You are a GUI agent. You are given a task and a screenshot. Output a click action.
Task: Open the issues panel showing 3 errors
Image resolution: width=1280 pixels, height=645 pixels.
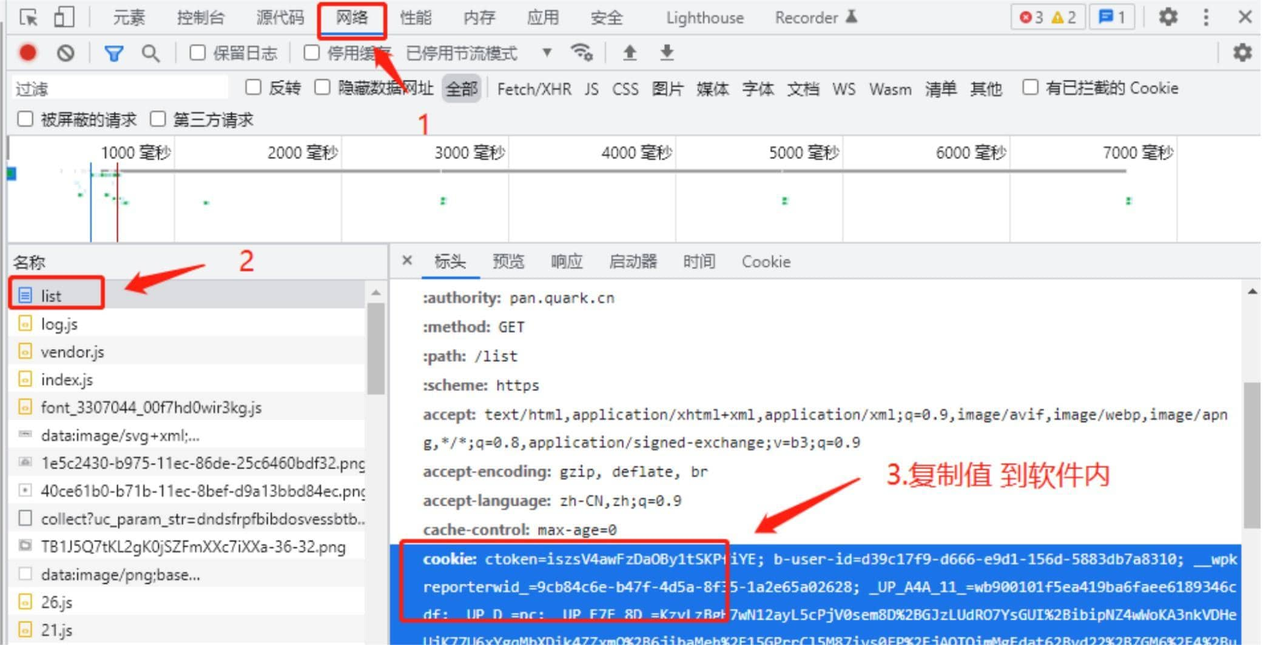(x=1026, y=16)
